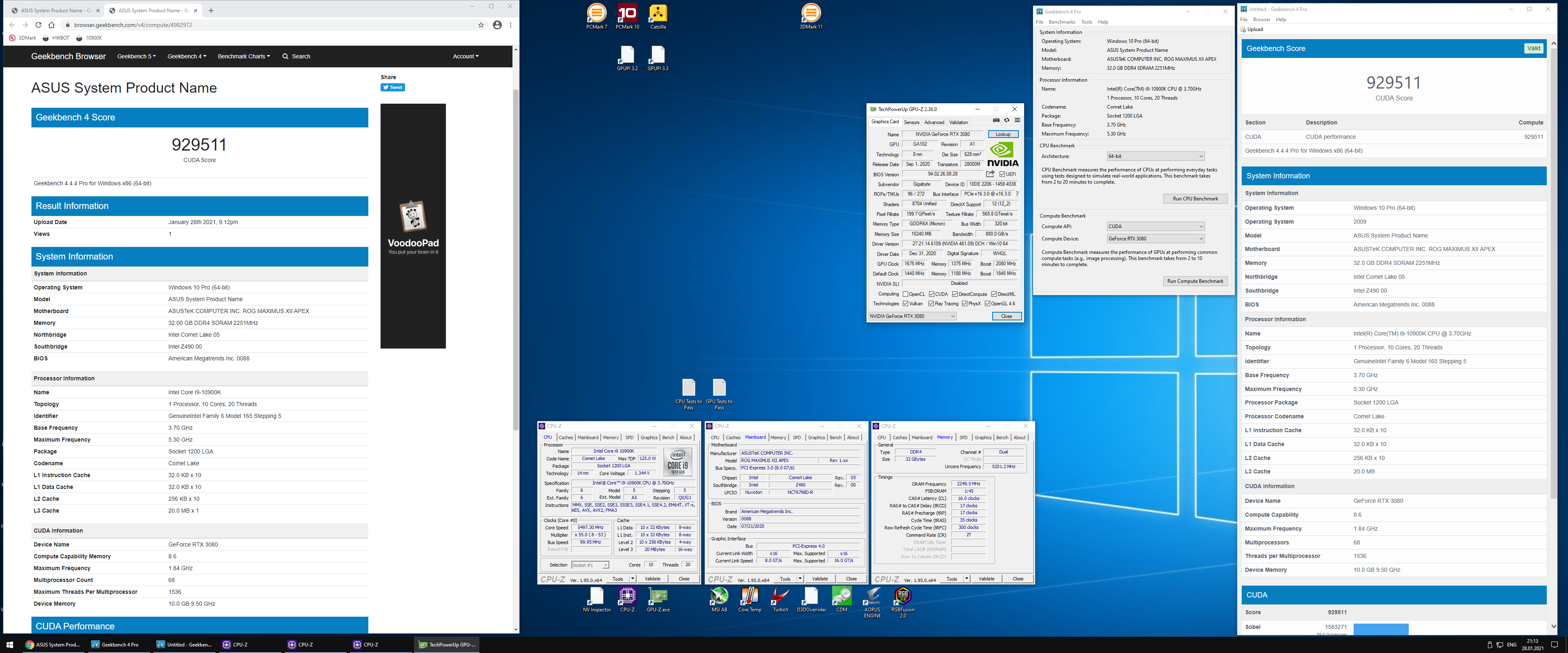Image resolution: width=1568 pixels, height=653 pixels.
Task: Click the Geekbench result window vertical scrollbar
Action: click(x=1553, y=273)
